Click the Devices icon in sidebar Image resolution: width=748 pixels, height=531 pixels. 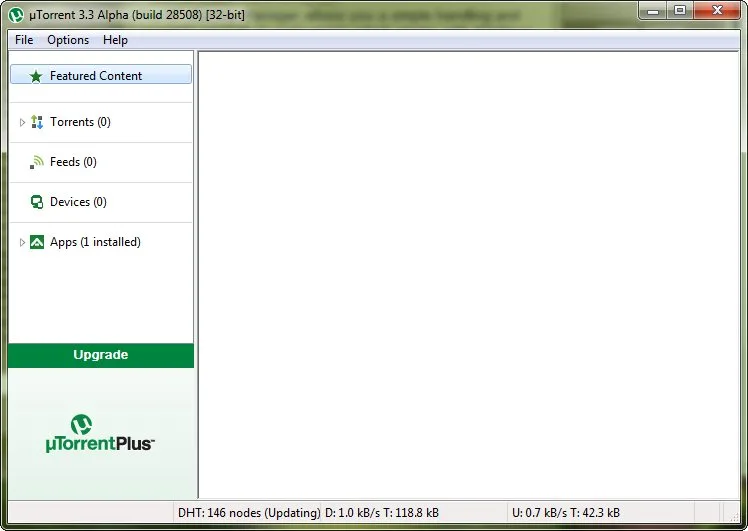[37, 202]
